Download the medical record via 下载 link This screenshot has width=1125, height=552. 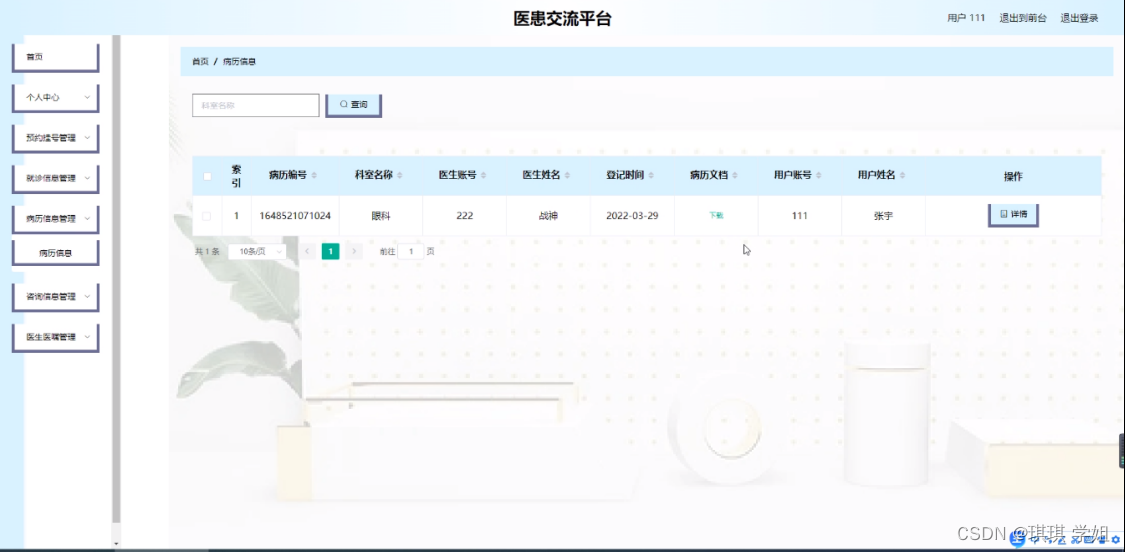(x=716, y=215)
